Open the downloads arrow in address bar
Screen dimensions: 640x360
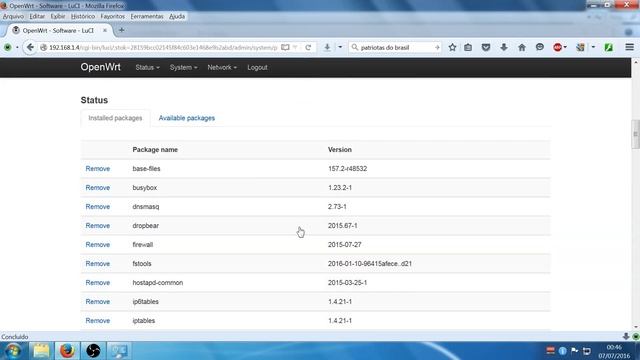point(327,47)
